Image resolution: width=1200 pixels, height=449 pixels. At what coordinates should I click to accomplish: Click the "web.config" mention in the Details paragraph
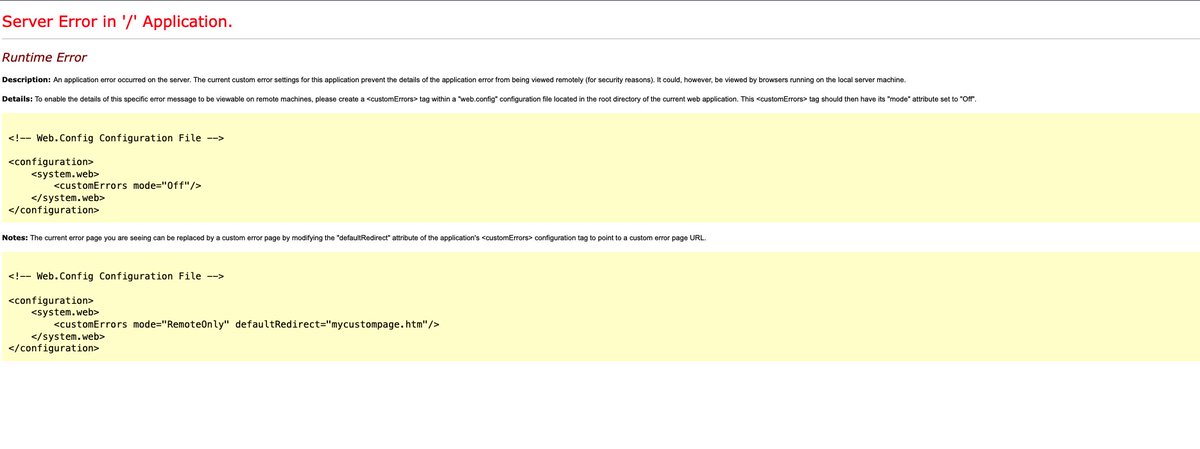coord(479,100)
